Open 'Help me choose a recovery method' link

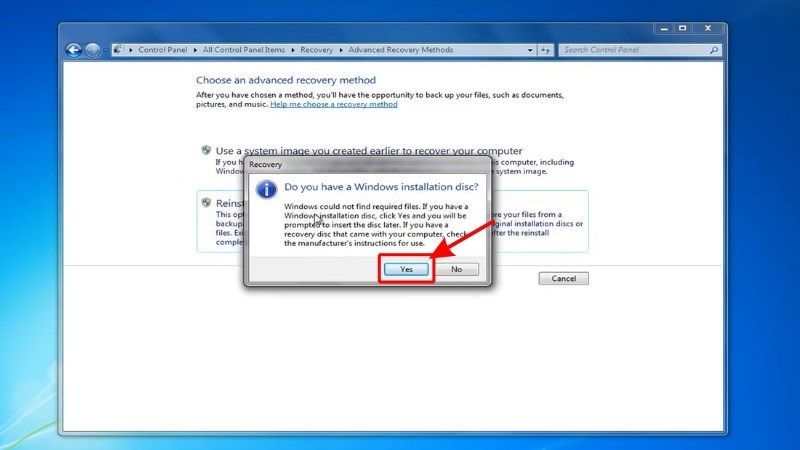tap(334, 104)
